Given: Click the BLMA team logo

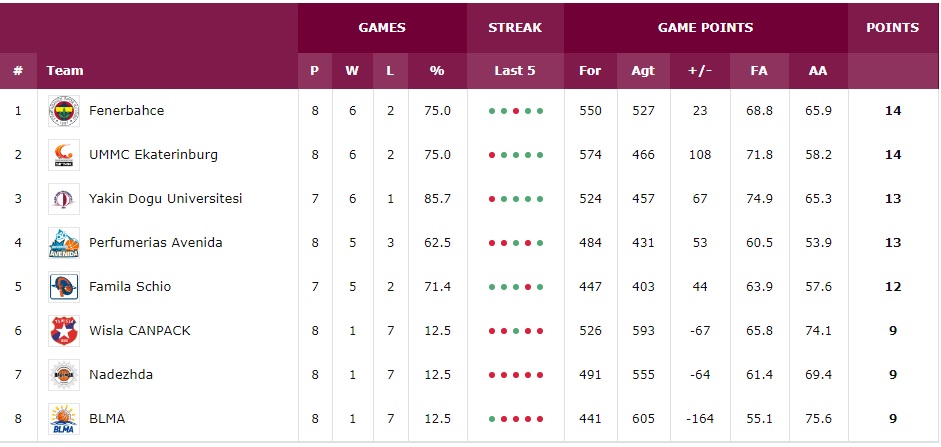Looking at the screenshot, I should (64, 418).
